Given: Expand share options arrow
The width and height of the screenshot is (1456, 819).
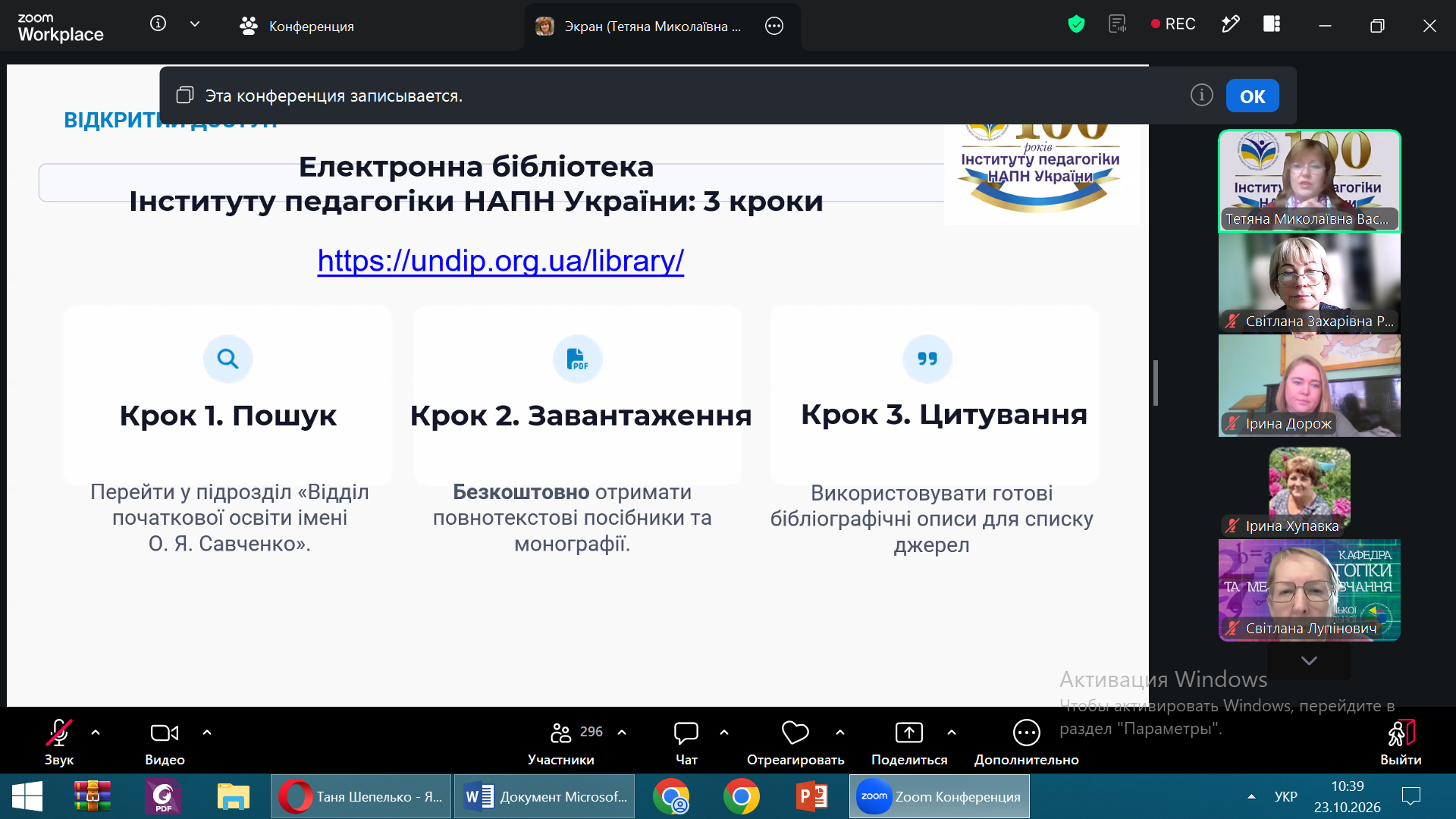Looking at the screenshot, I should [x=952, y=733].
